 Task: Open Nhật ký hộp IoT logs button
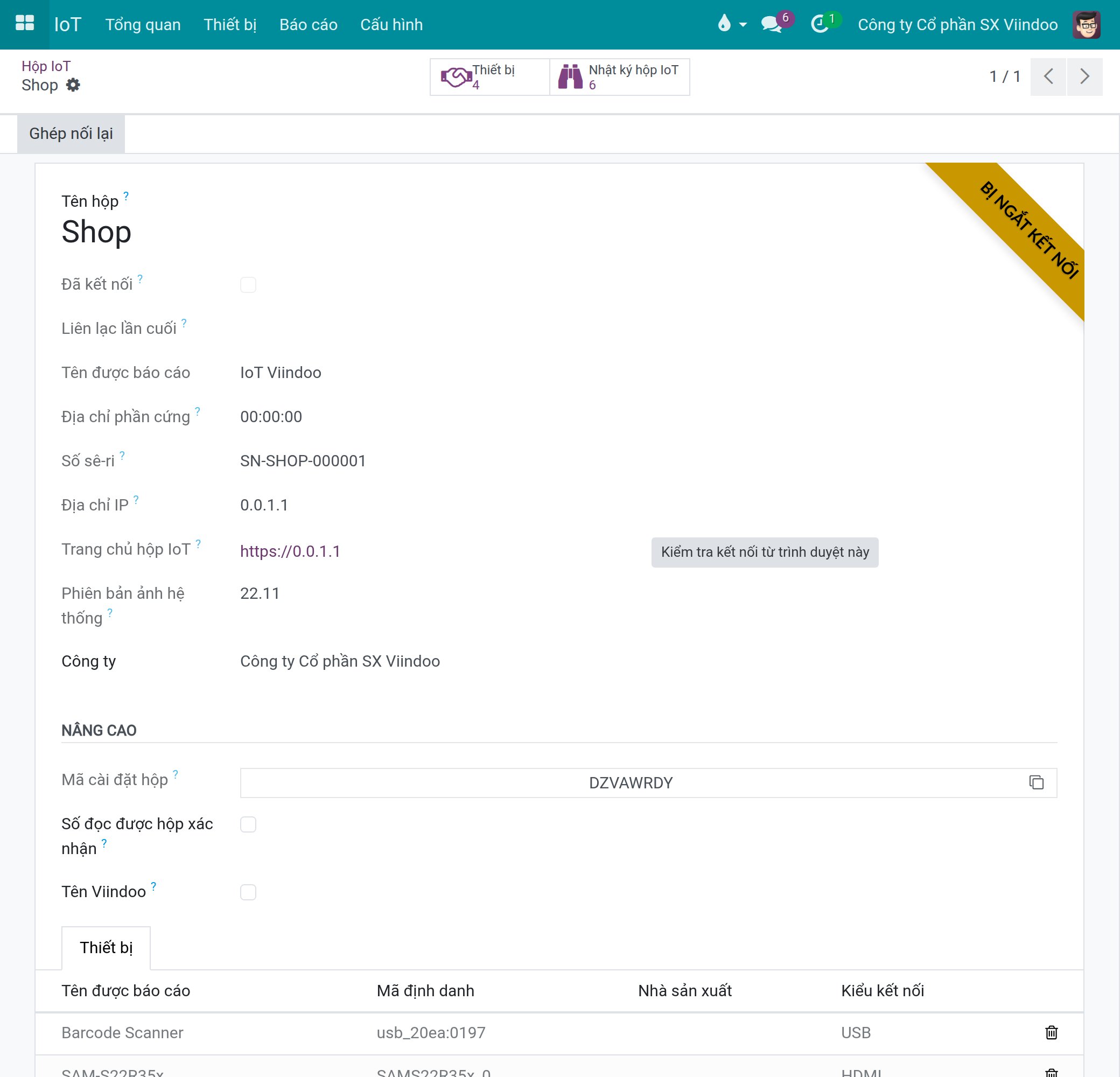pos(619,76)
